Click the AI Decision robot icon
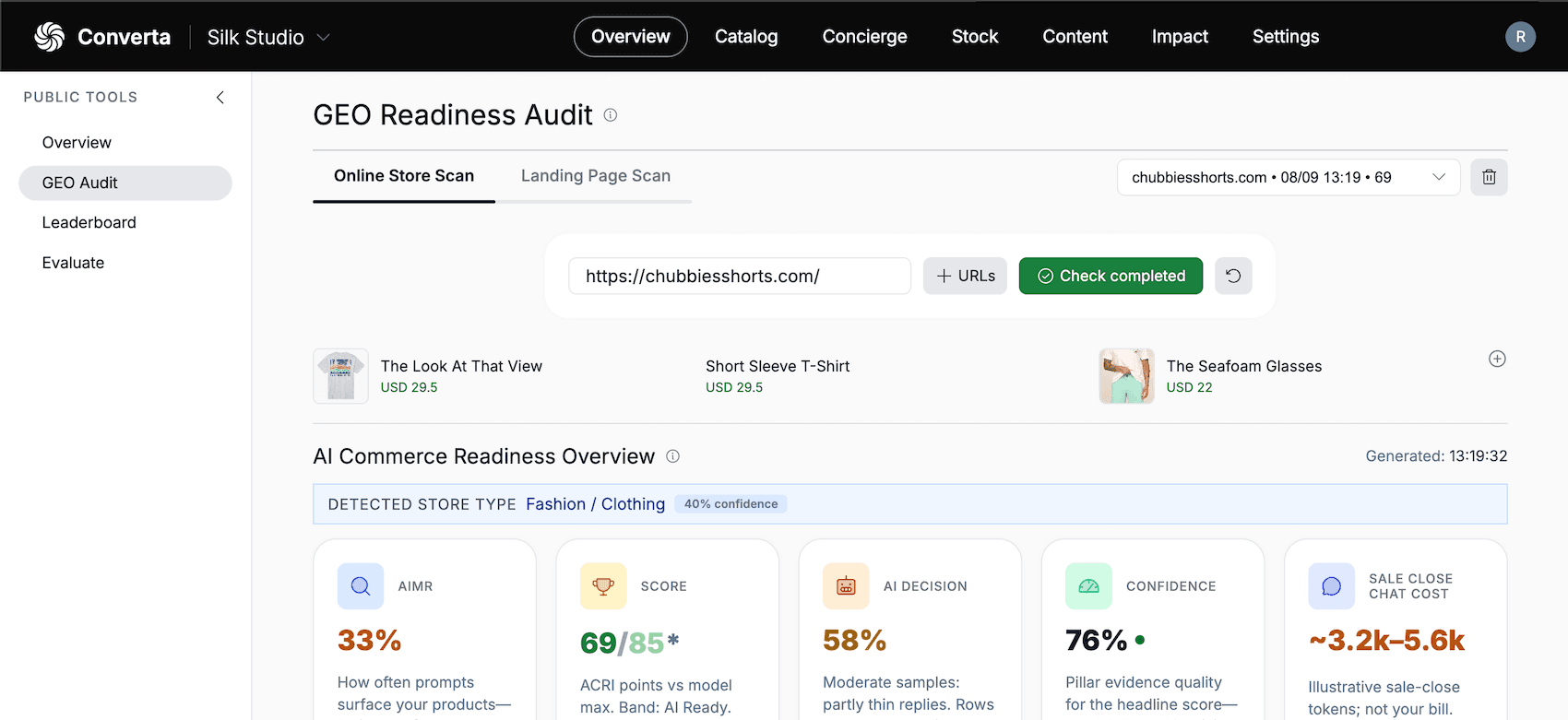This screenshot has height=720, width=1568. coord(846,586)
